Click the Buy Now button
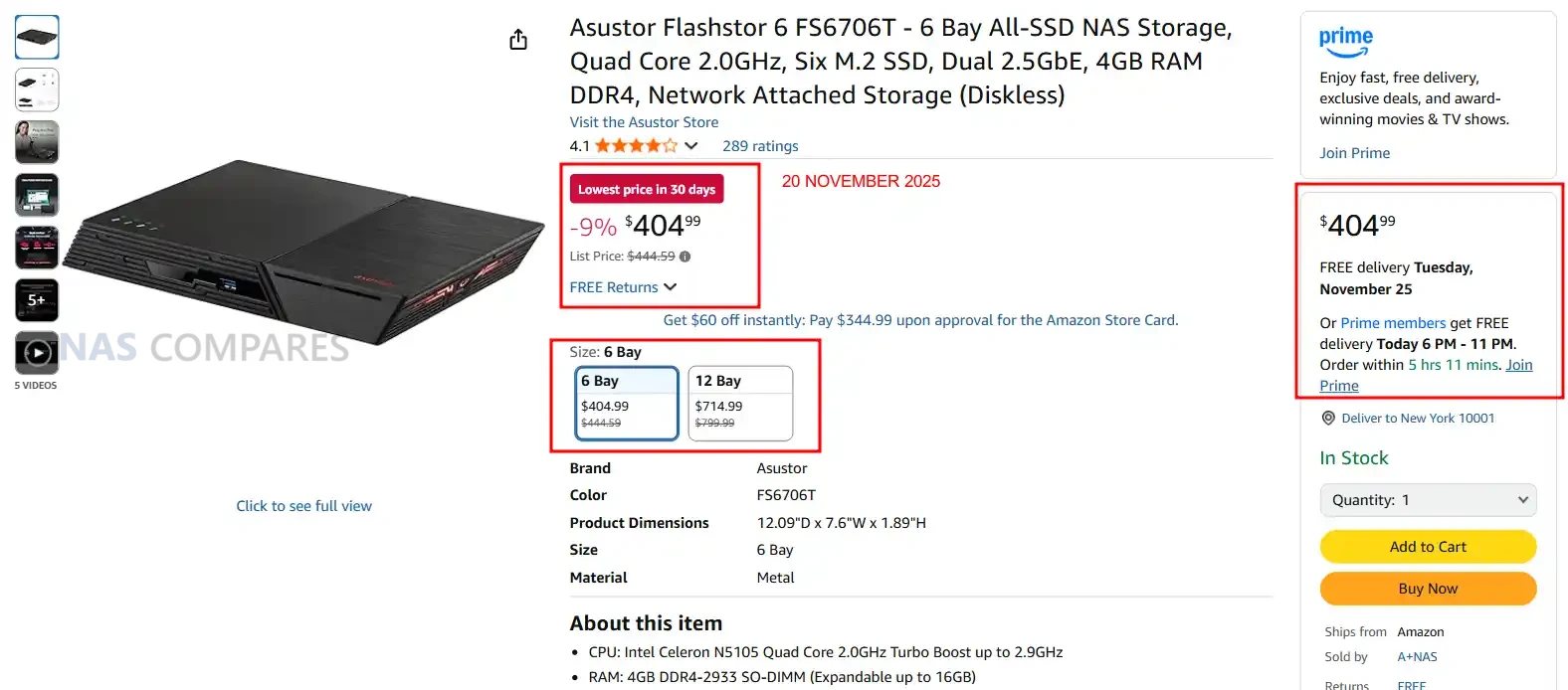Viewport: 1568px width, 690px height. point(1428,589)
